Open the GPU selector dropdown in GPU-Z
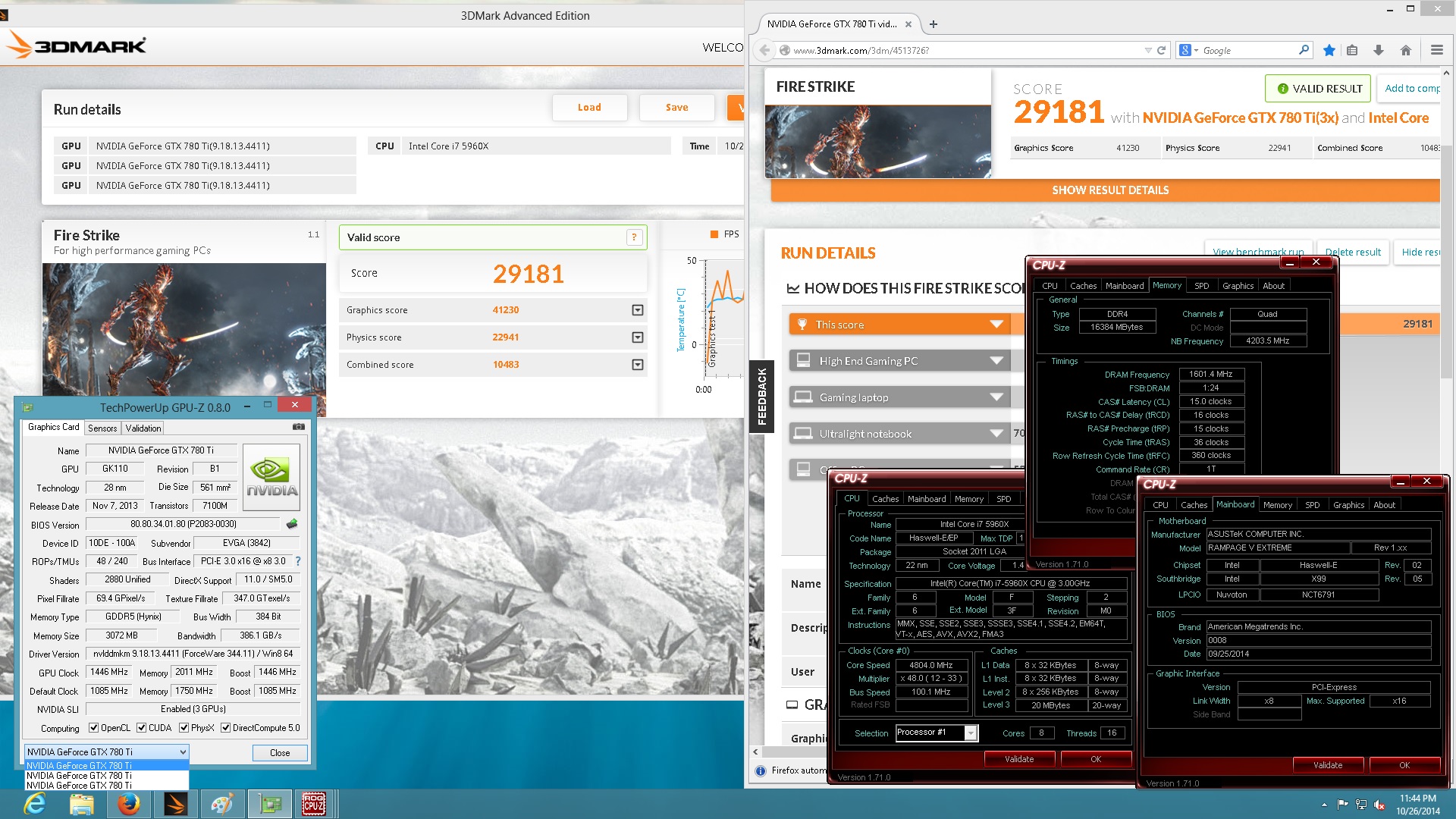1456x819 pixels. pyautogui.click(x=106, y=752)
